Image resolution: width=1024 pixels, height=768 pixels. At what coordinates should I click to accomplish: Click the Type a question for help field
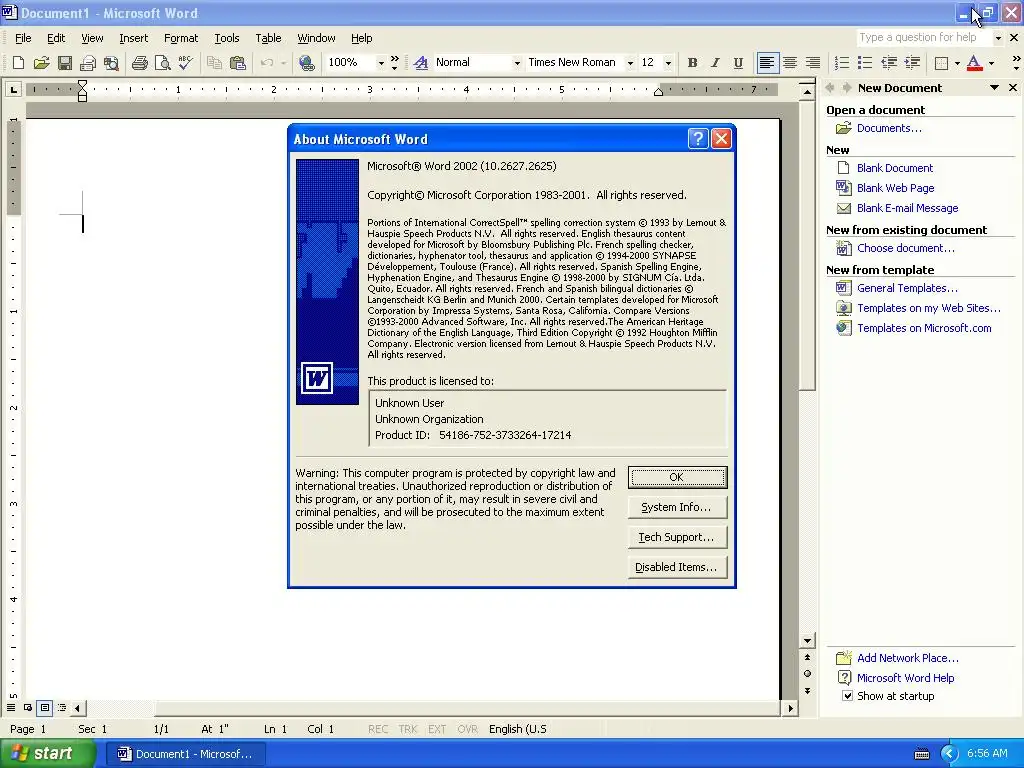point(923,38)
